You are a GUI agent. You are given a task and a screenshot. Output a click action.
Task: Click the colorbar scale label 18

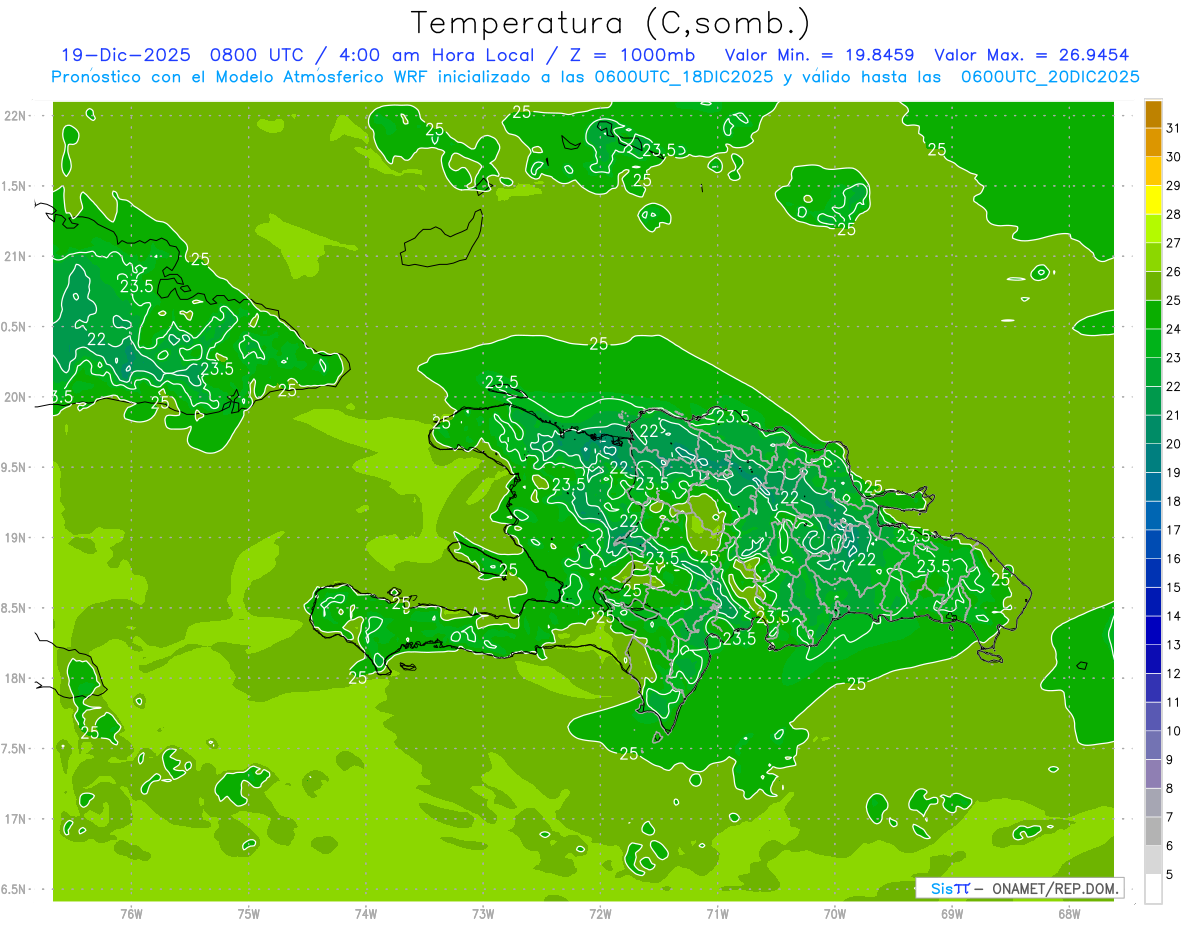[x=1174, y=501]
